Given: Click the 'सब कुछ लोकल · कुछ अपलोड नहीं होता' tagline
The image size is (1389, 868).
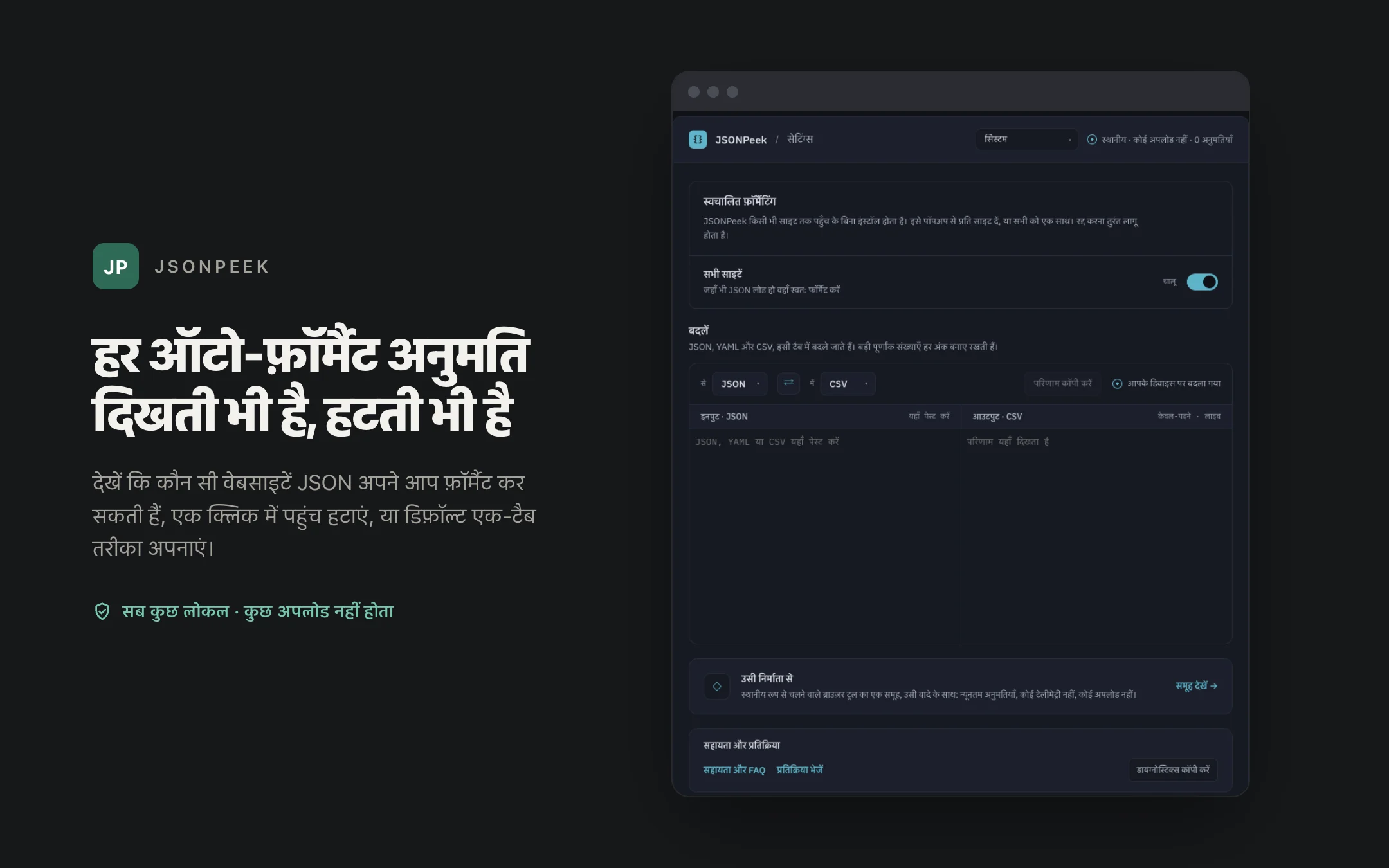Looking at the screenshot, I should click(258, 611).
